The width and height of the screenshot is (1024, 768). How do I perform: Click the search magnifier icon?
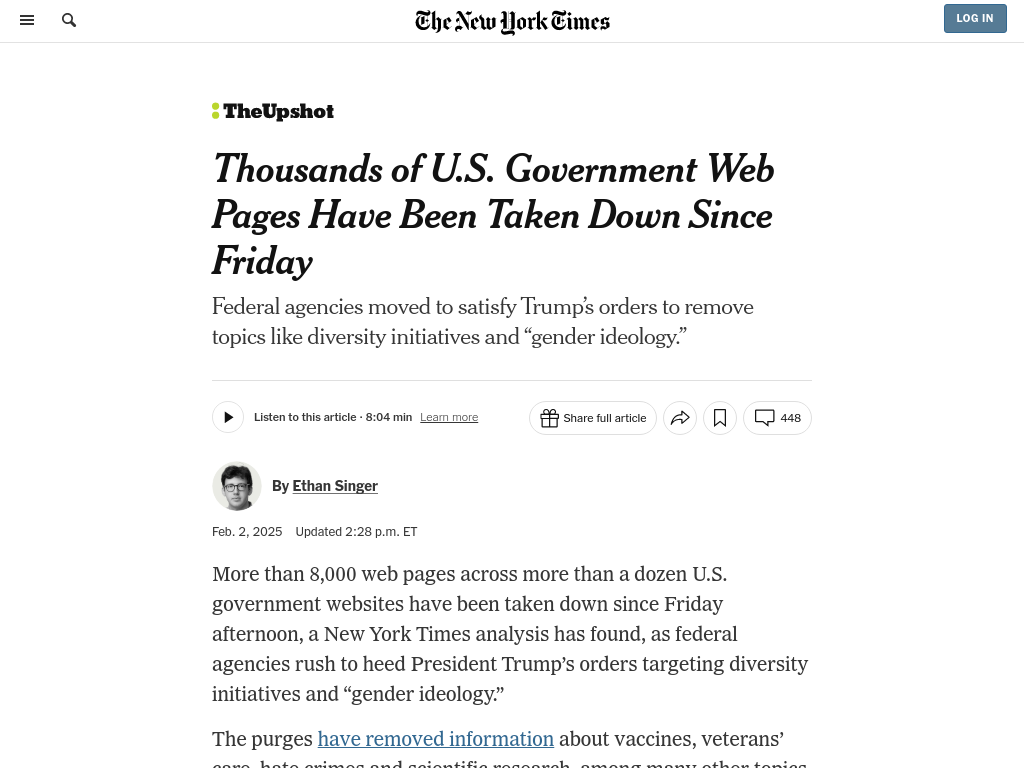tap(69, 20)
